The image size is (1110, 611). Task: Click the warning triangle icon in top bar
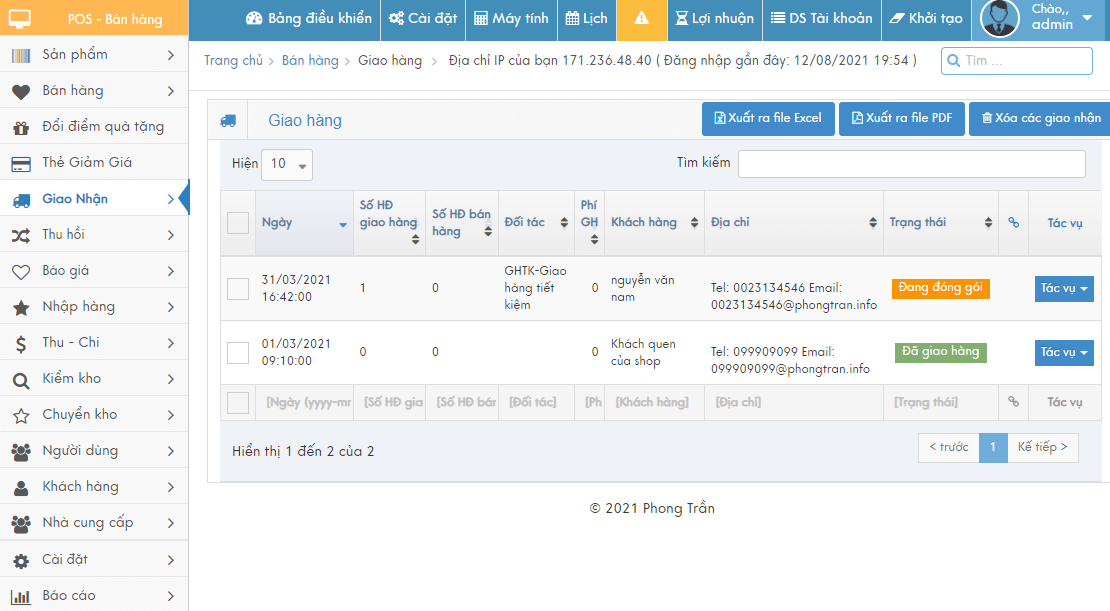point(641,19)
